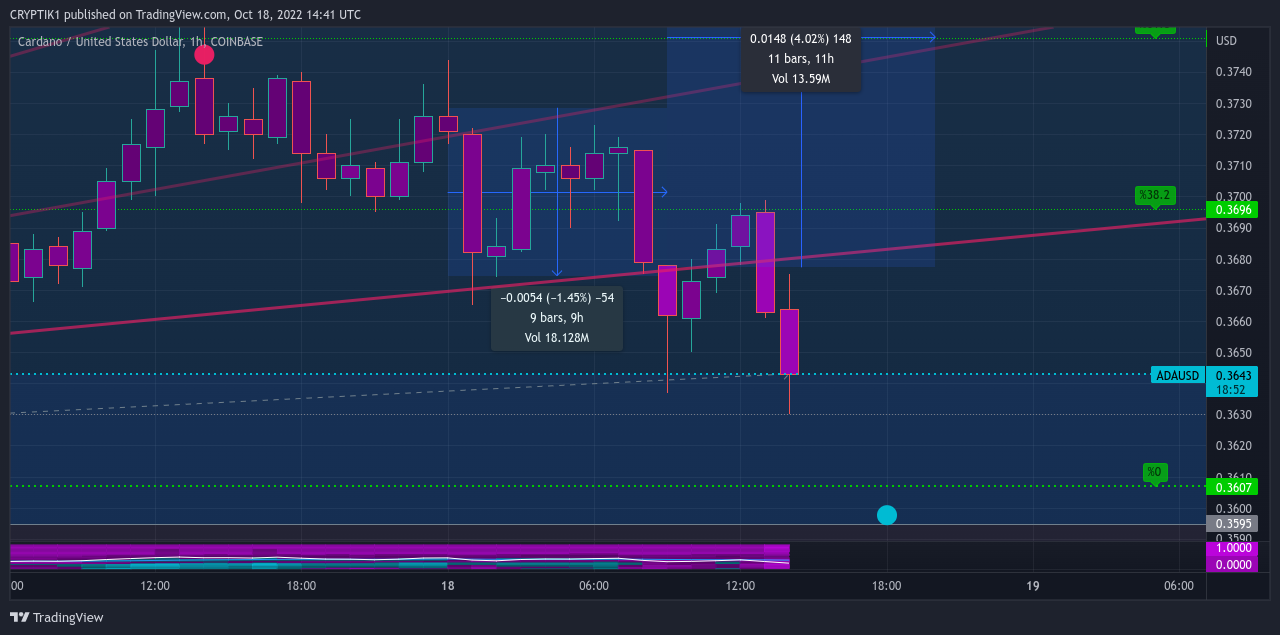1280x635 pixels.
Task: Click the 0.3620 price axis tick
Action: (1233, 446)
